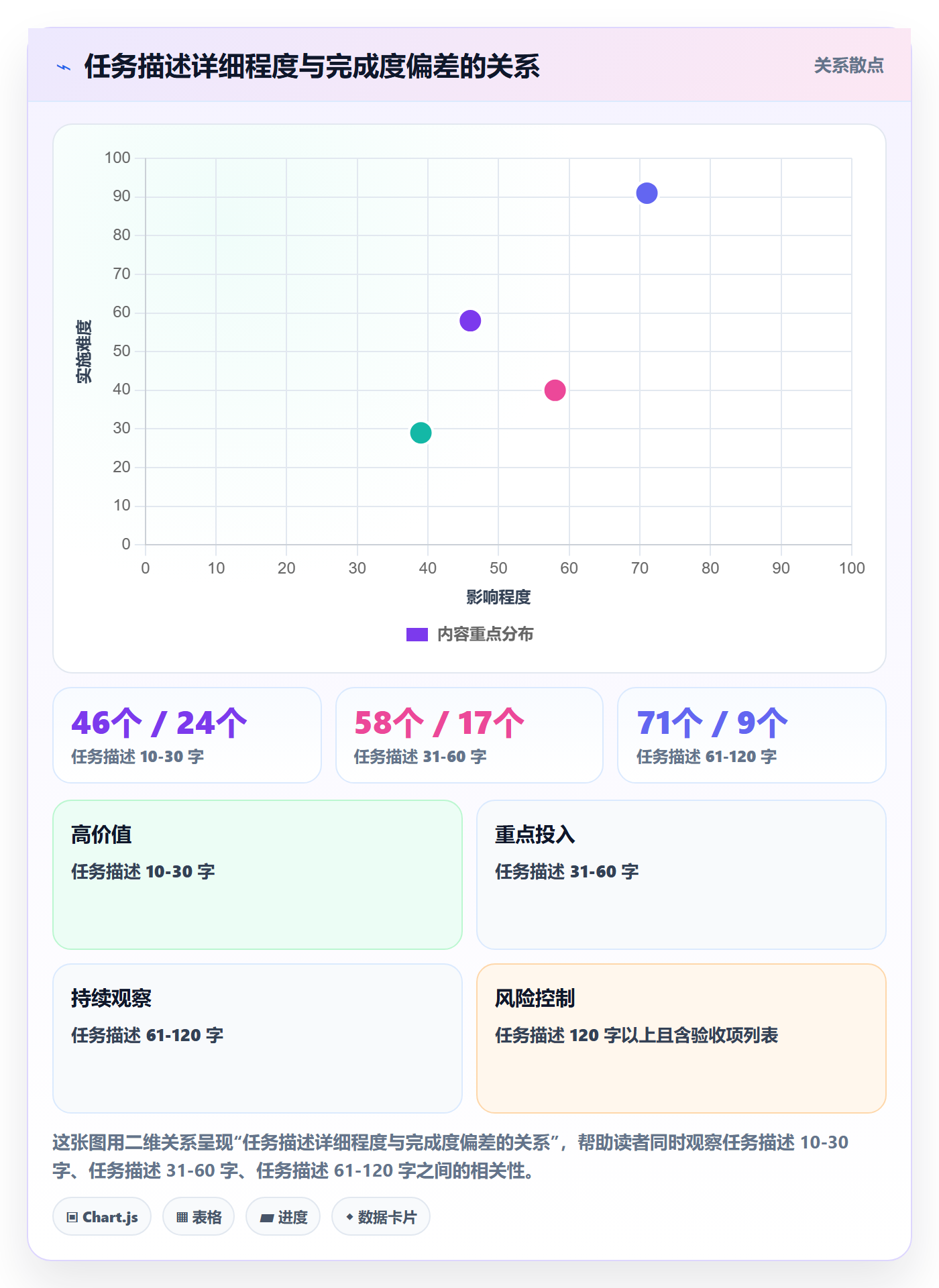Screen dimensions: 939x1288
Task: Toggle the 内容重点分布 legend swatch
Action: point(417,635)
